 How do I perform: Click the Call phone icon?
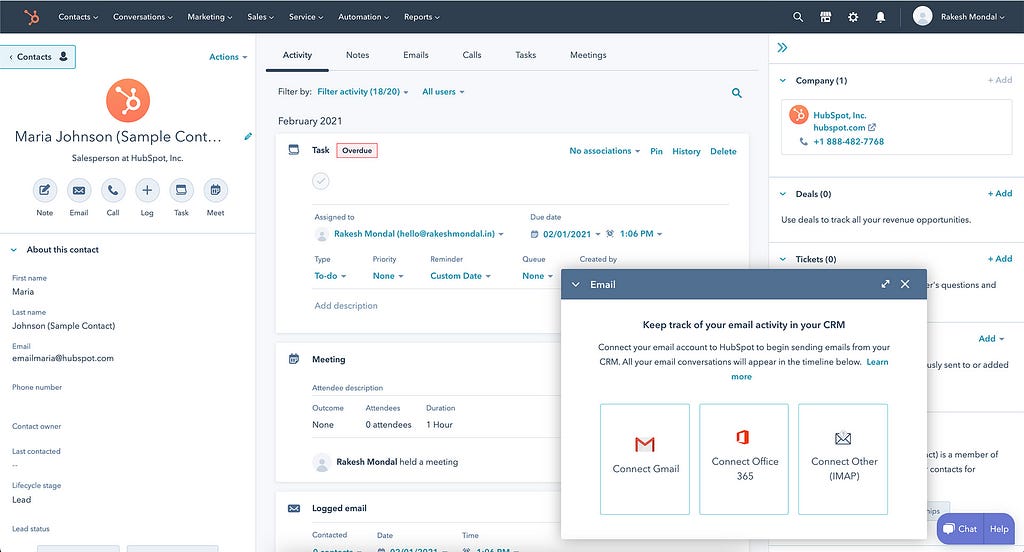click(x=113, y=190)
